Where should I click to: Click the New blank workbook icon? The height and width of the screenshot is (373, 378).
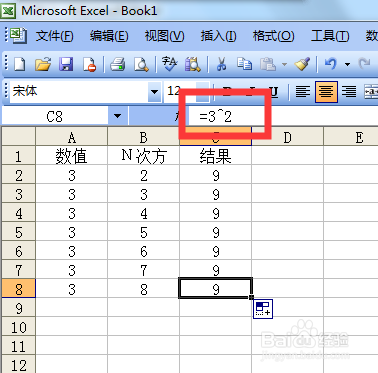[19, 63]
